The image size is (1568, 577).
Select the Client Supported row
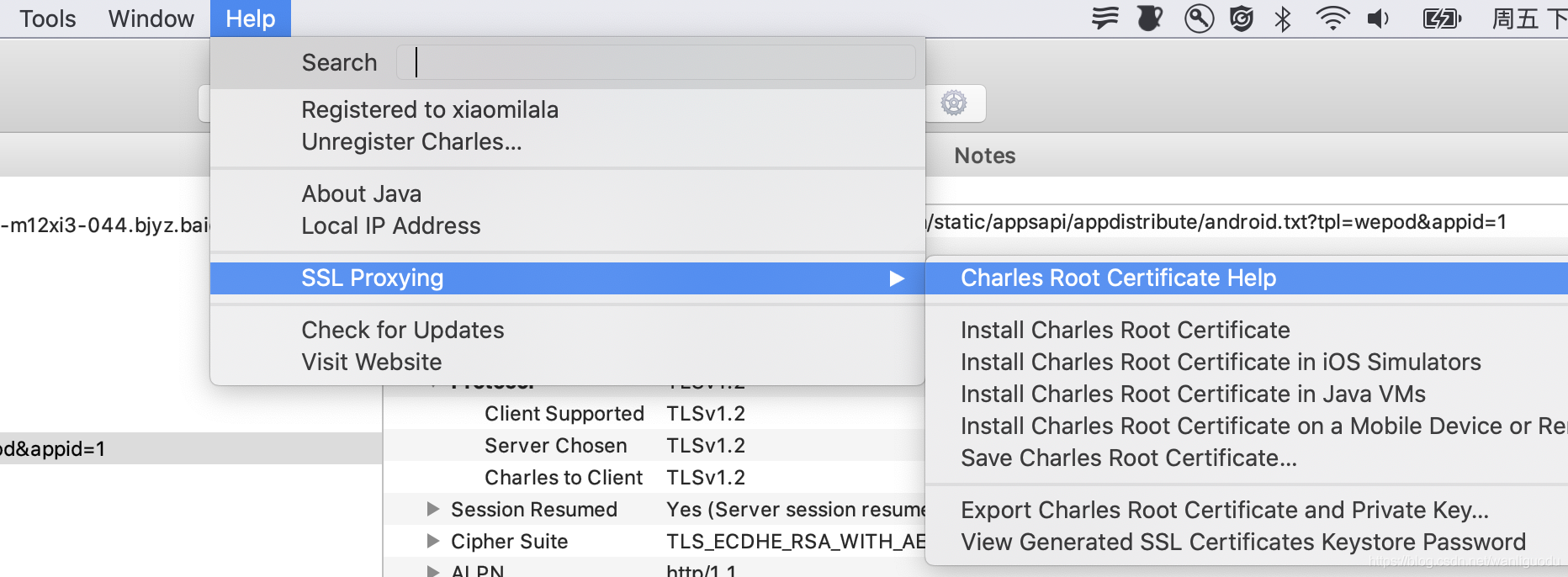point(654,414)
